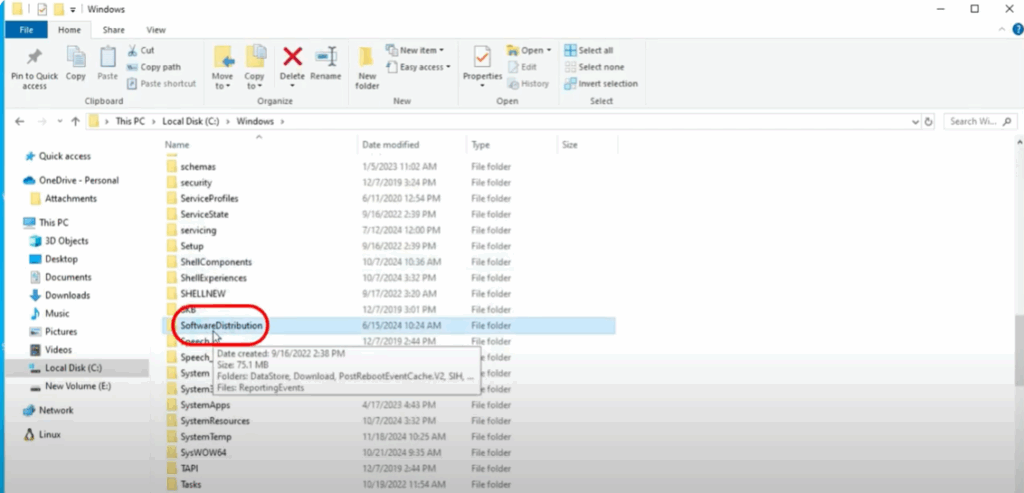Click Copy path in Clipboard group
The image size is (1024, 493).
[x=153, y=67]
